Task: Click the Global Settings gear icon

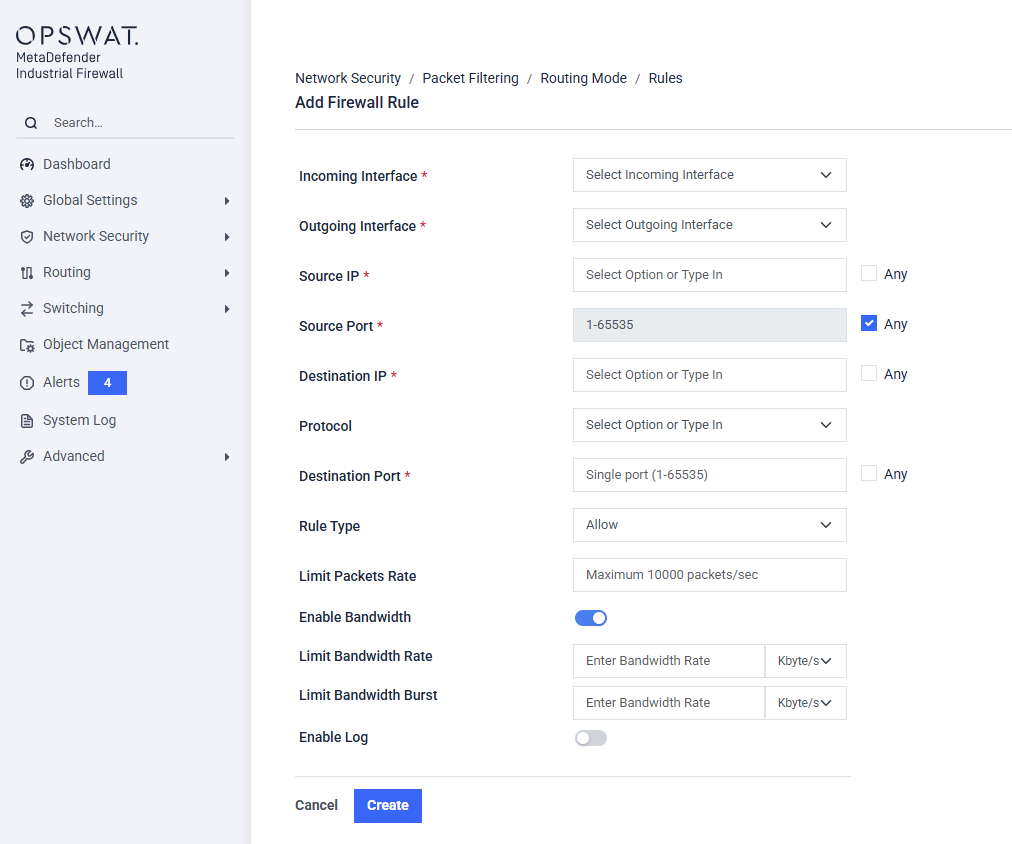Action: coord(27,201)
